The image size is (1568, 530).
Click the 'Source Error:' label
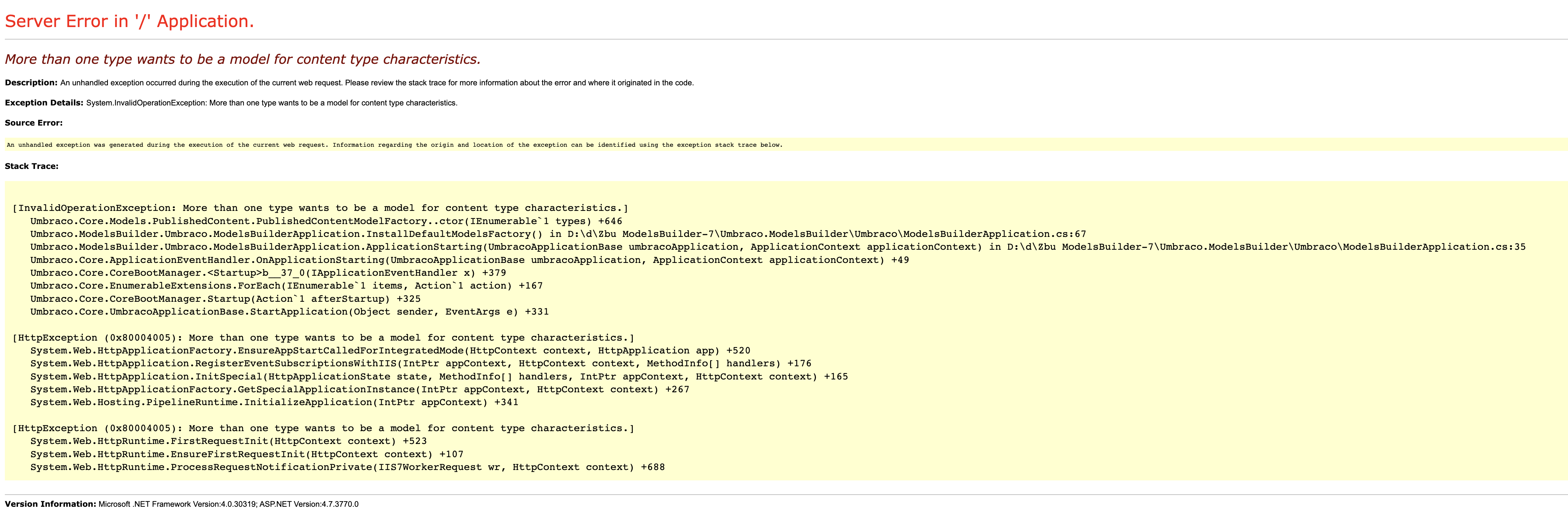[x=34, y=123]
